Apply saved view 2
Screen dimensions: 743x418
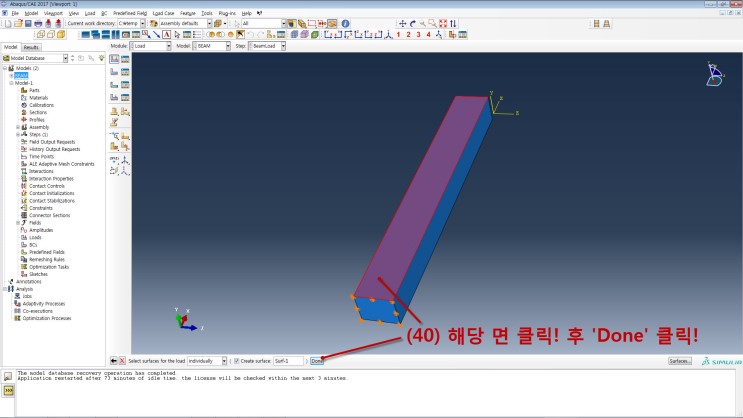(408, 35)
